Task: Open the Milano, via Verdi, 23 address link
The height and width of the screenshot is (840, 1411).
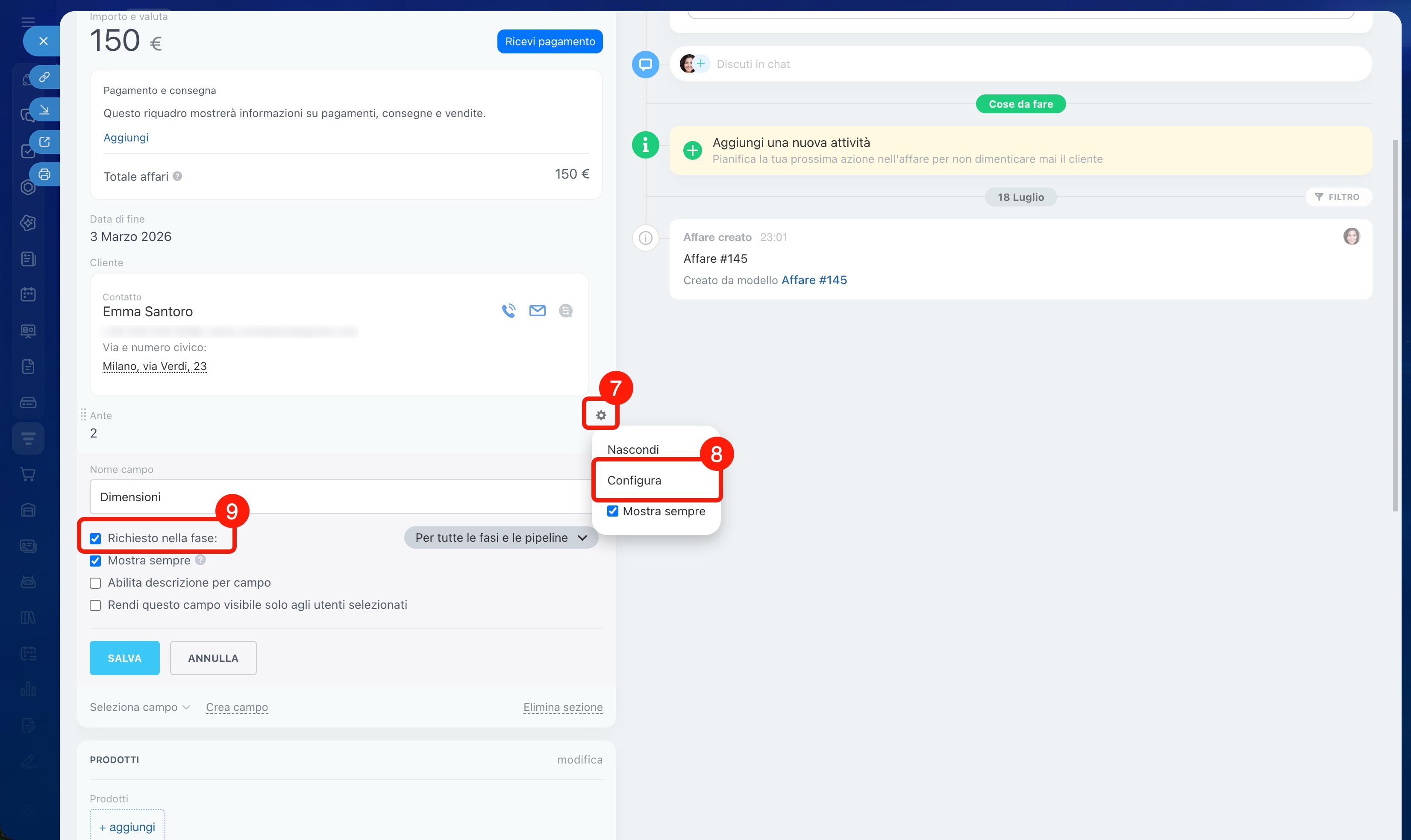Action: (155, 366)
